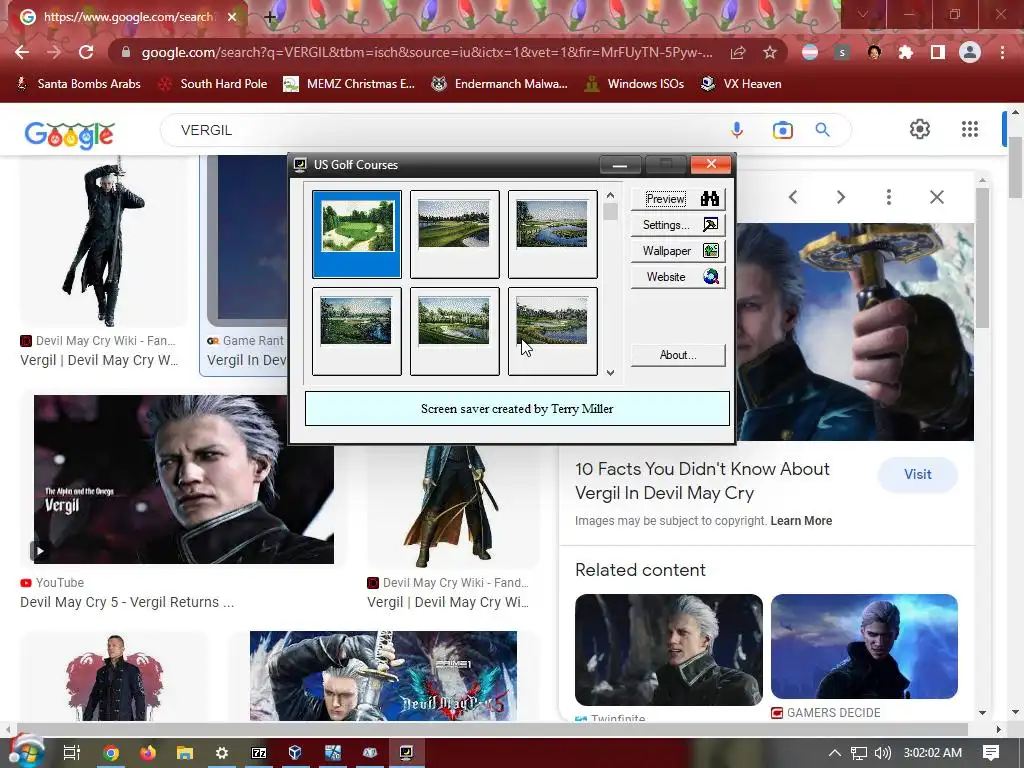Close the US Golf Courses window

(711, 164)
